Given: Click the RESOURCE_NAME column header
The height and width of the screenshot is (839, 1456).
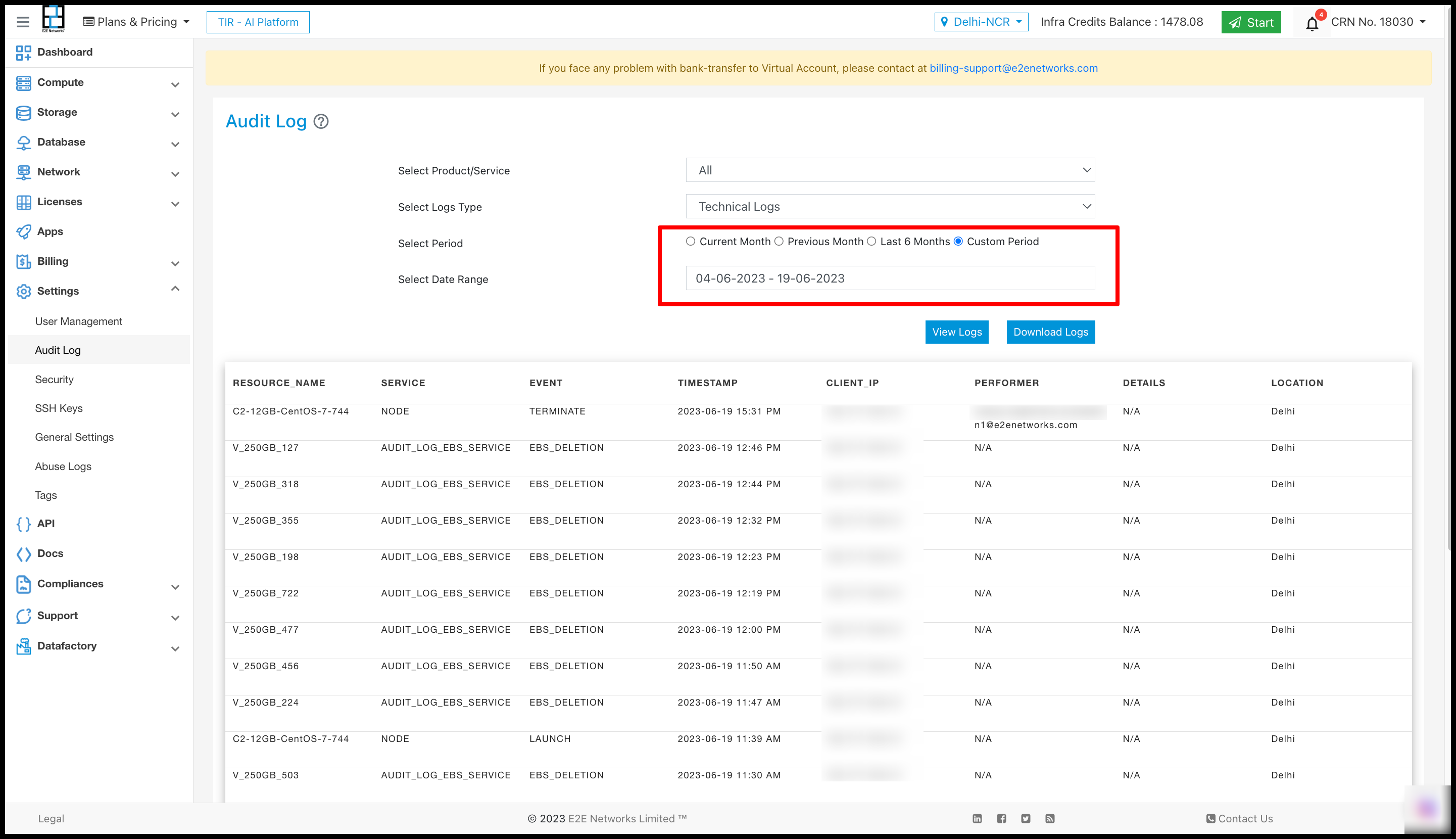Looking at the screenshot, I should click(x=279, y=383).
